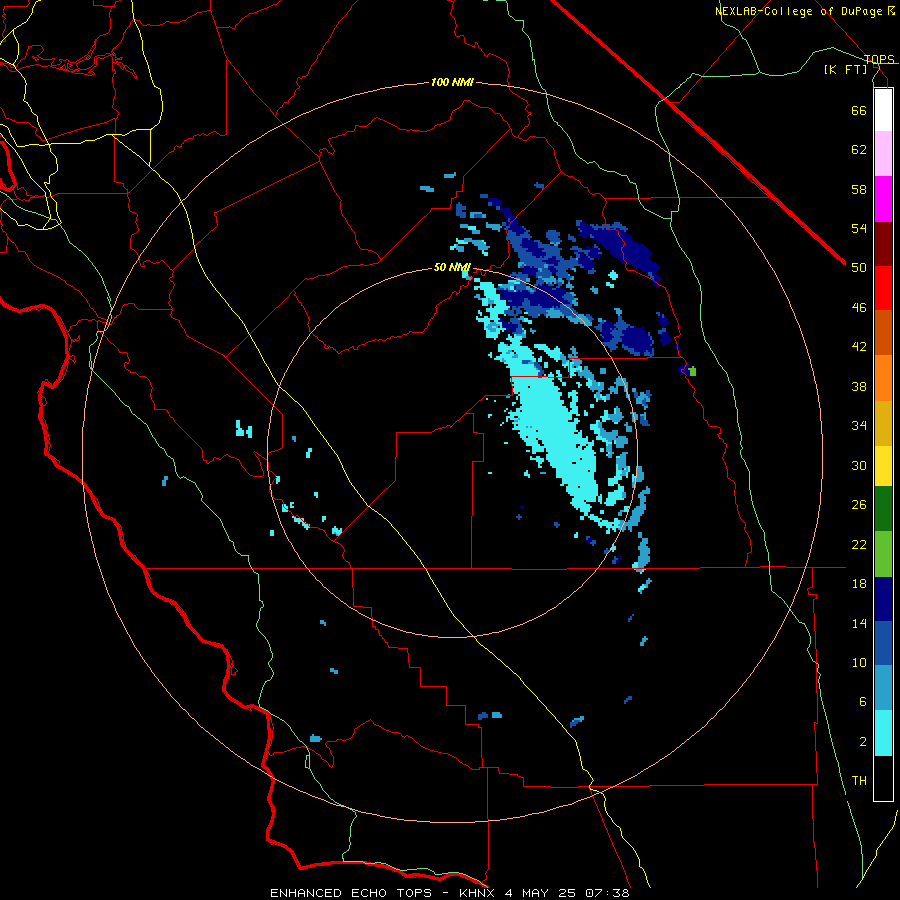Click the light green 22 kft legend swatch
The image size is (900, 900).
pyautogui.click(x=883, y=554)
